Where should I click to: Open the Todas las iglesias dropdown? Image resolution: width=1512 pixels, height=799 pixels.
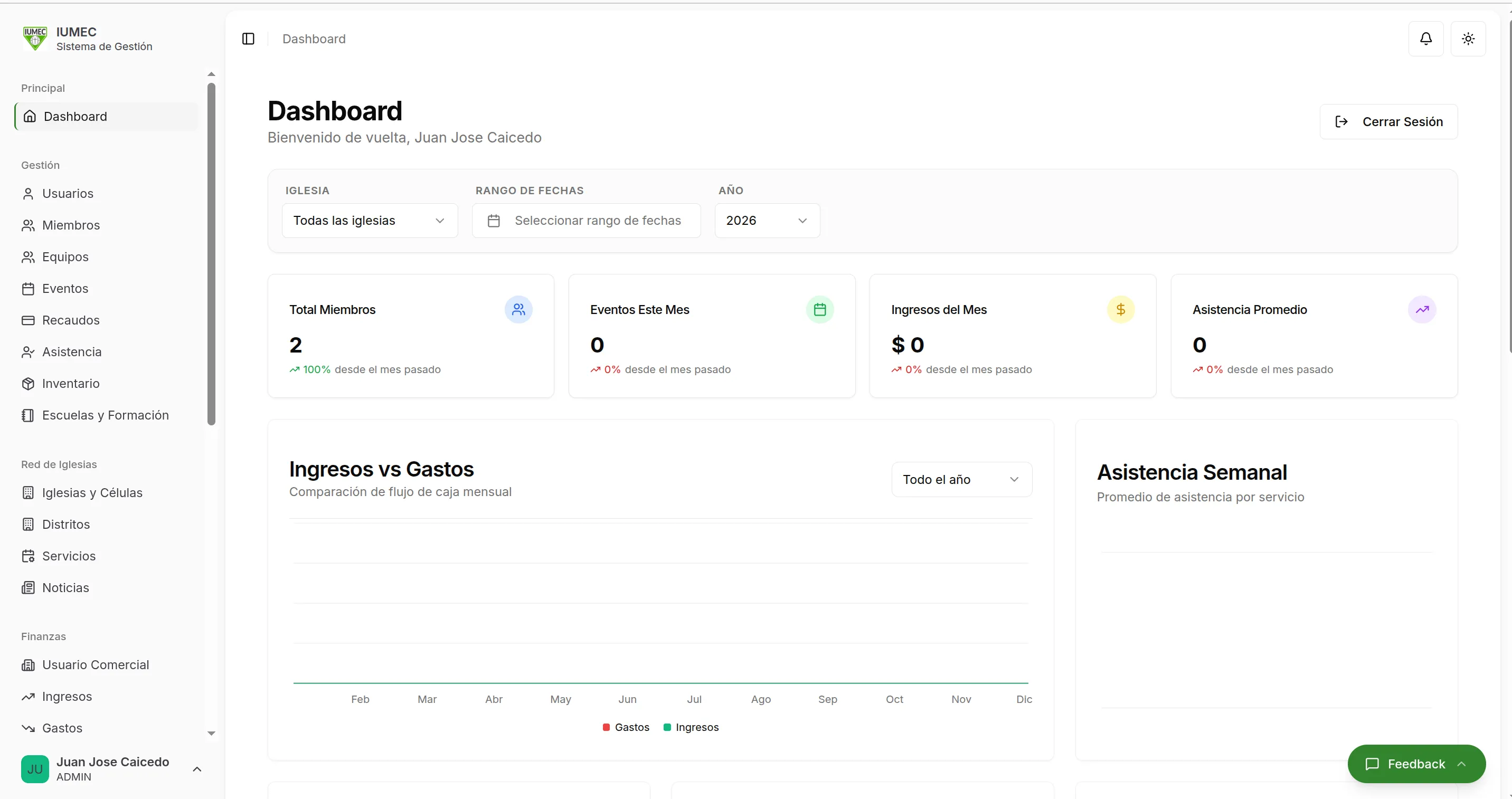[370, 221]
